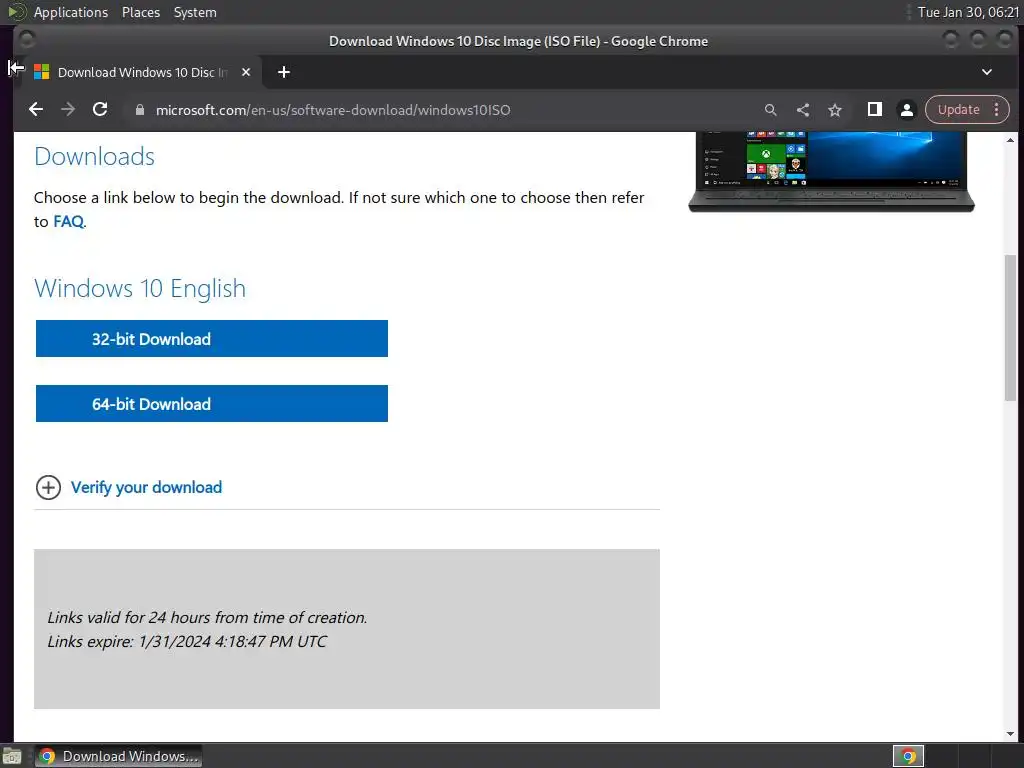
Task: Select the Download Windows 10 Disc tab
Action: [x=142, y=72]
